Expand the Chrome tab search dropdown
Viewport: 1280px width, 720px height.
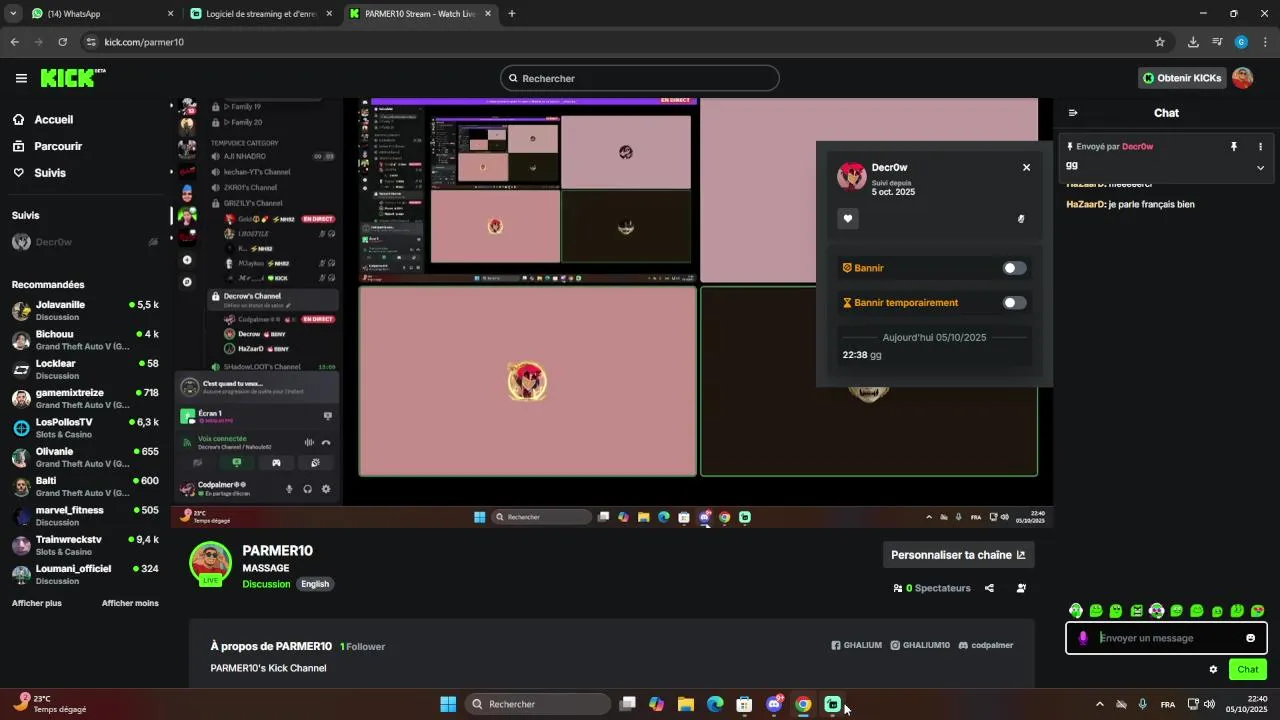click(x=13, y=14)
